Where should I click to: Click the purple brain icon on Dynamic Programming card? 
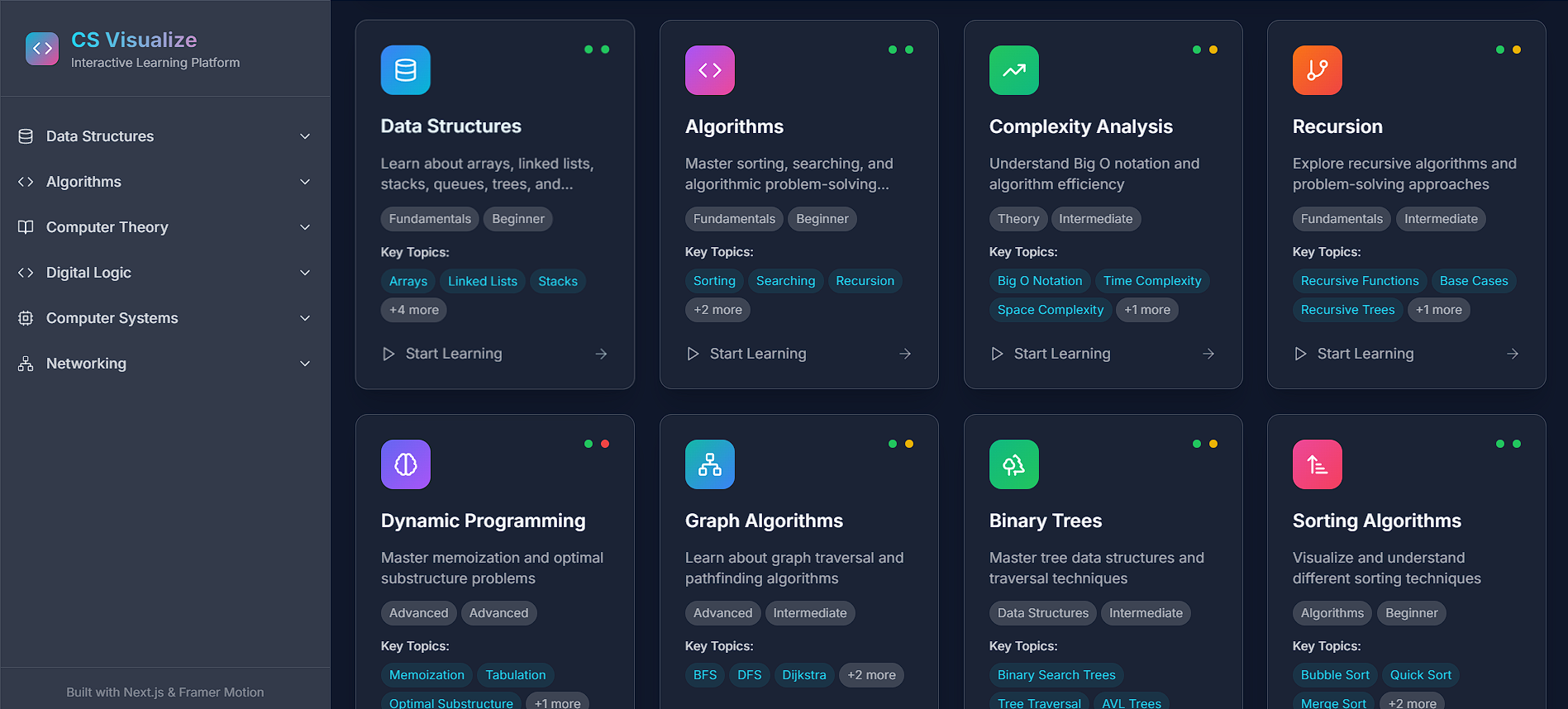click(405, 464)
